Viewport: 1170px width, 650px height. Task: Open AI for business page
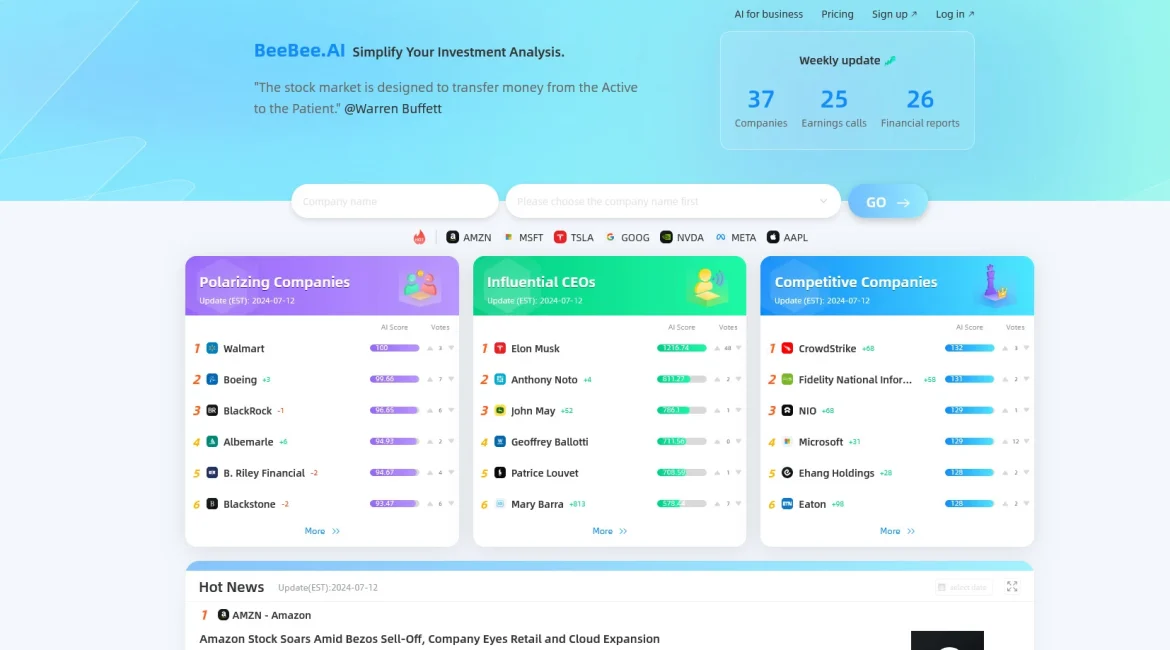[x=769, y=14]
